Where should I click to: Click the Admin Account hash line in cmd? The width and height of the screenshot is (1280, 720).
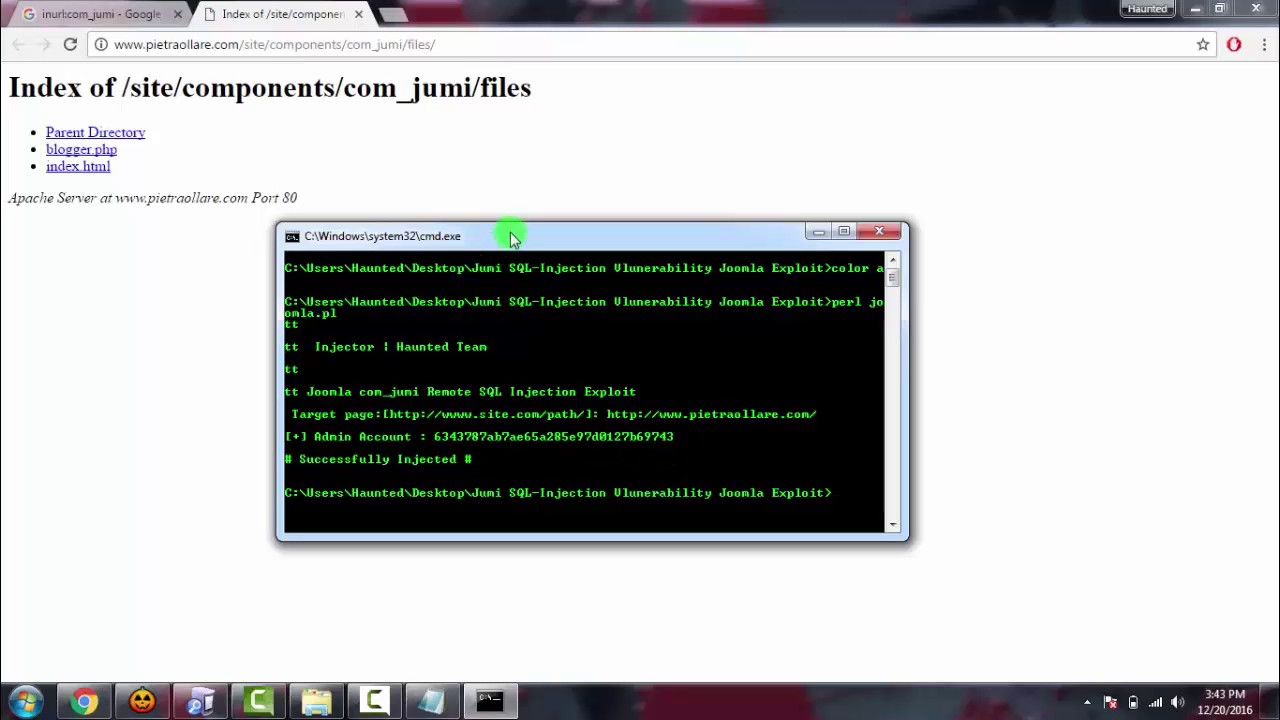point(479,437)
